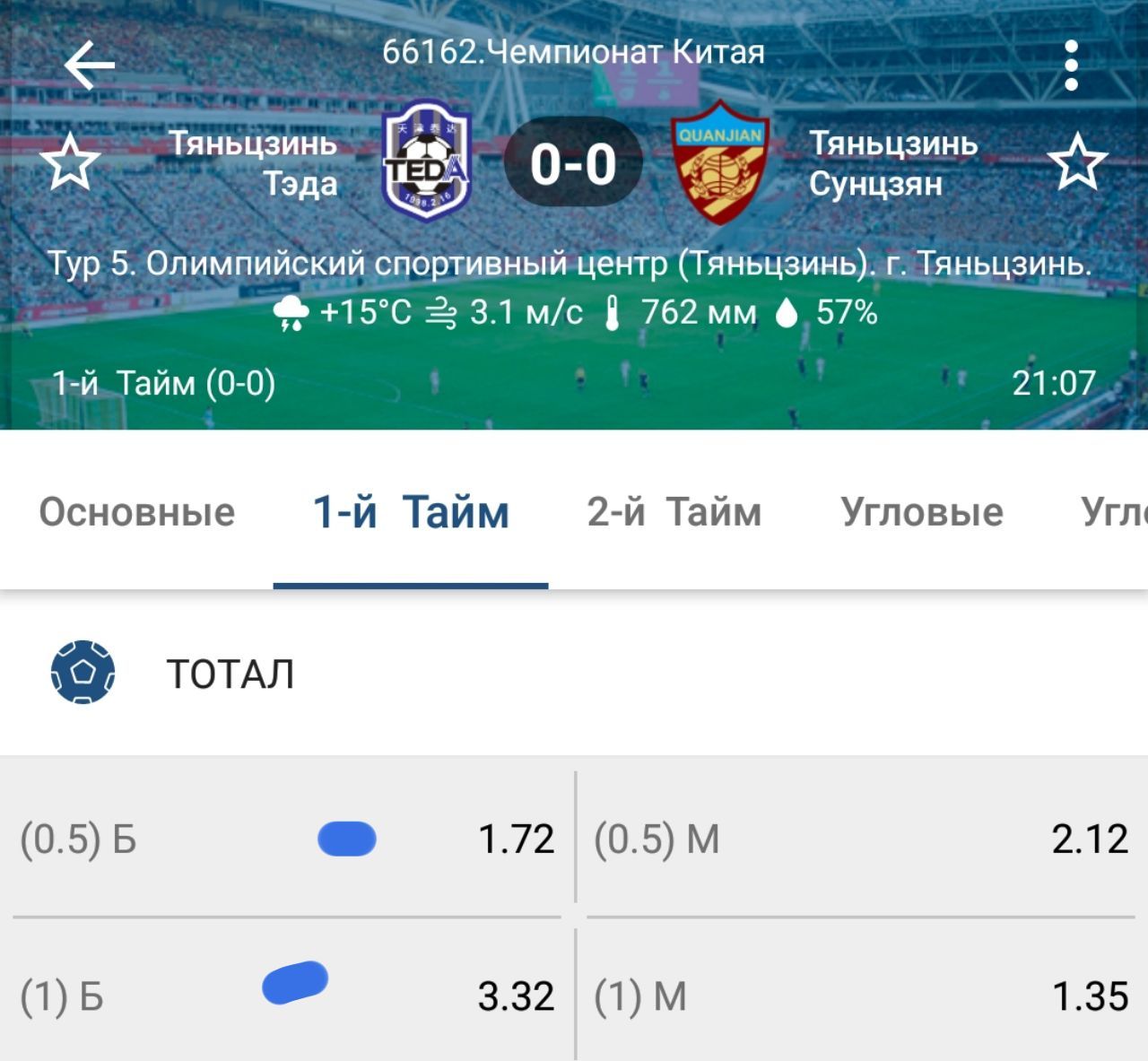Screen dimensions: 1148x1061
Task: Choose (1) М at odds 1.35
Action: tap(861, 996)
